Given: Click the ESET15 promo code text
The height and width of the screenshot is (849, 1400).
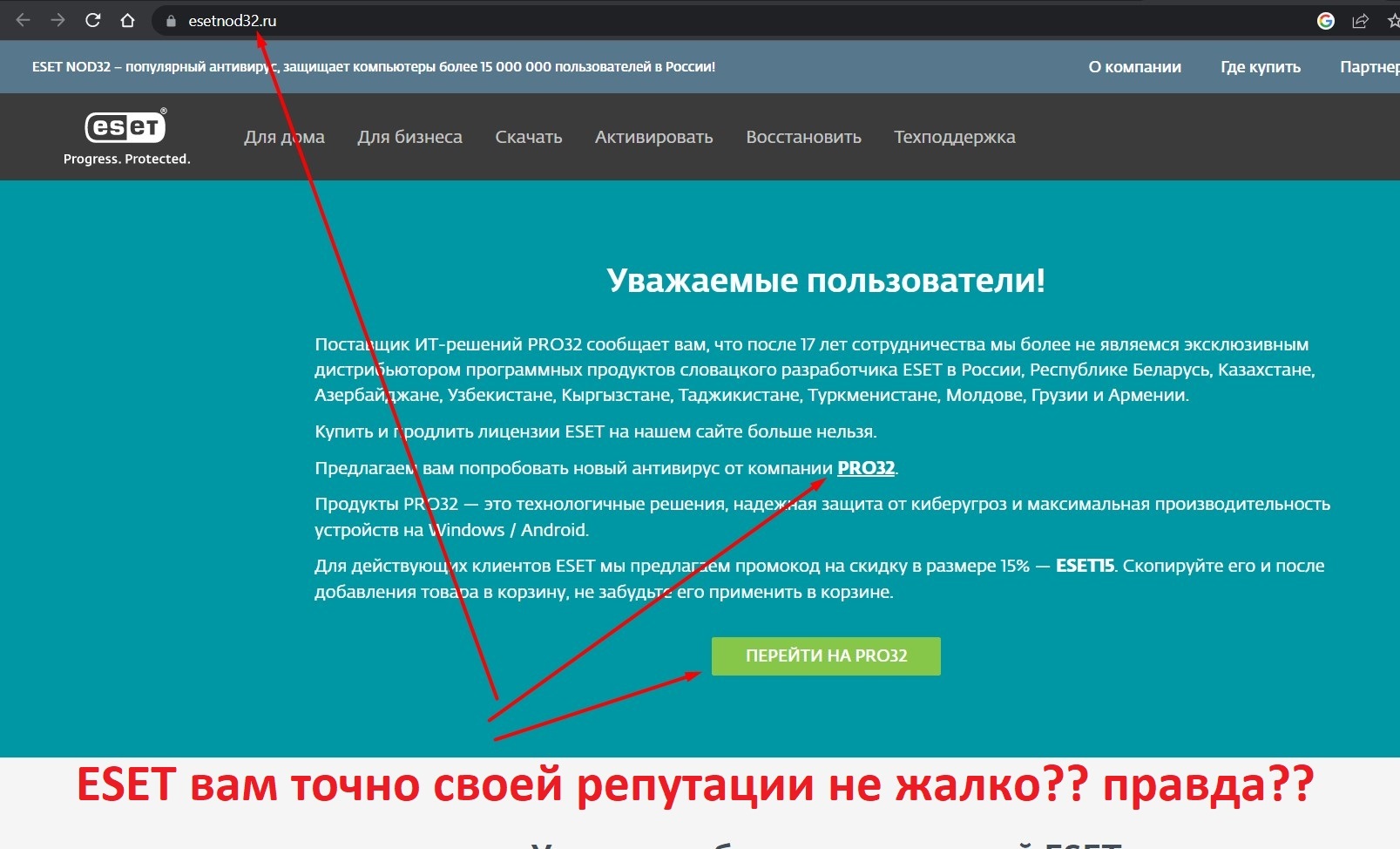Looking at the screenshot, I should click(x=1085, y=566).
